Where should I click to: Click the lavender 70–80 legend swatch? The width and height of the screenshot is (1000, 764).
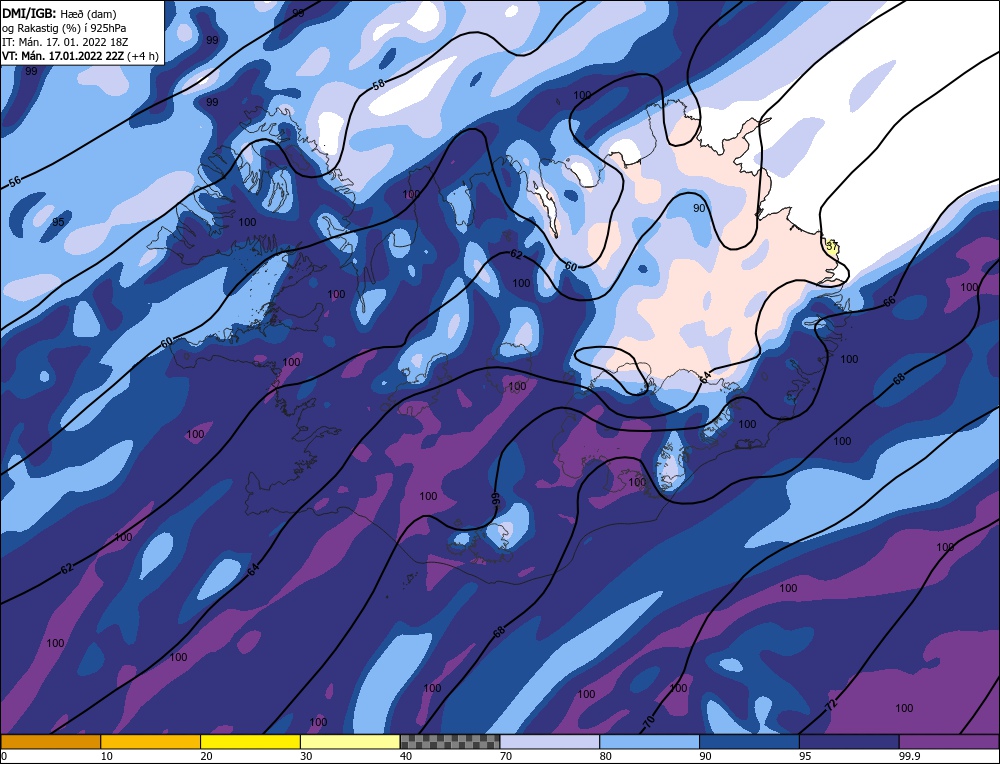[x=550, y=741]
